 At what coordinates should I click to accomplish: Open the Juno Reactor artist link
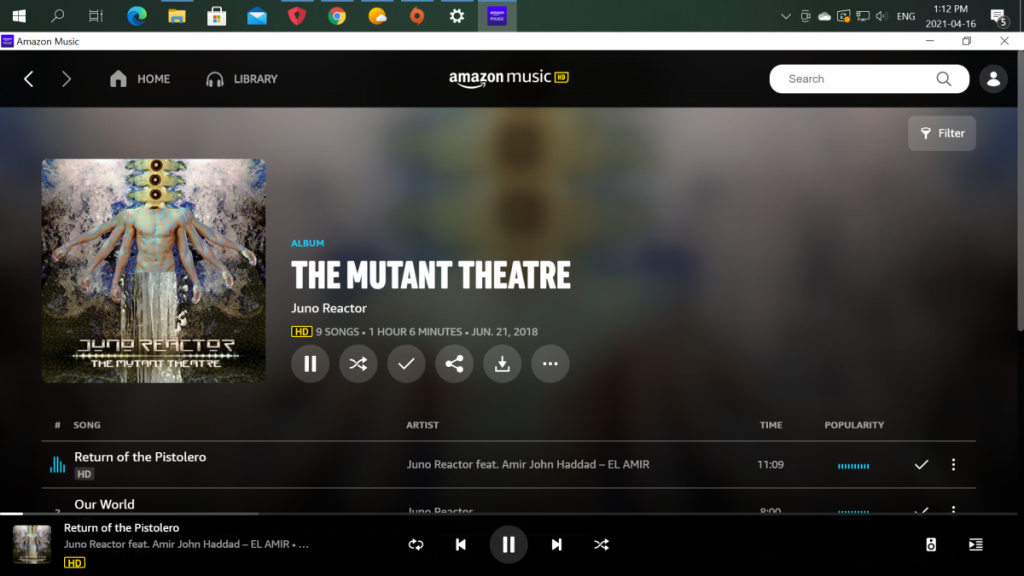328,308
